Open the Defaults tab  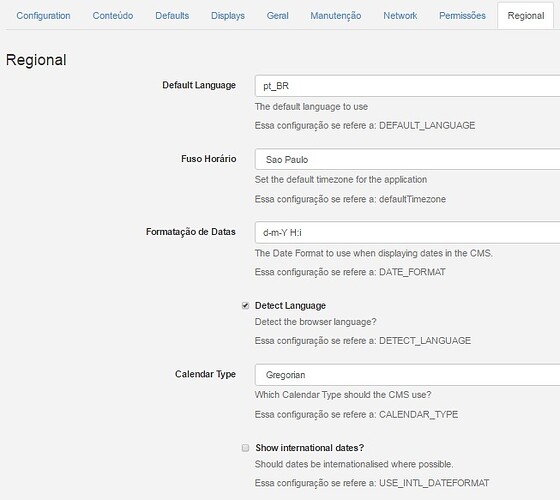(172, 16)
